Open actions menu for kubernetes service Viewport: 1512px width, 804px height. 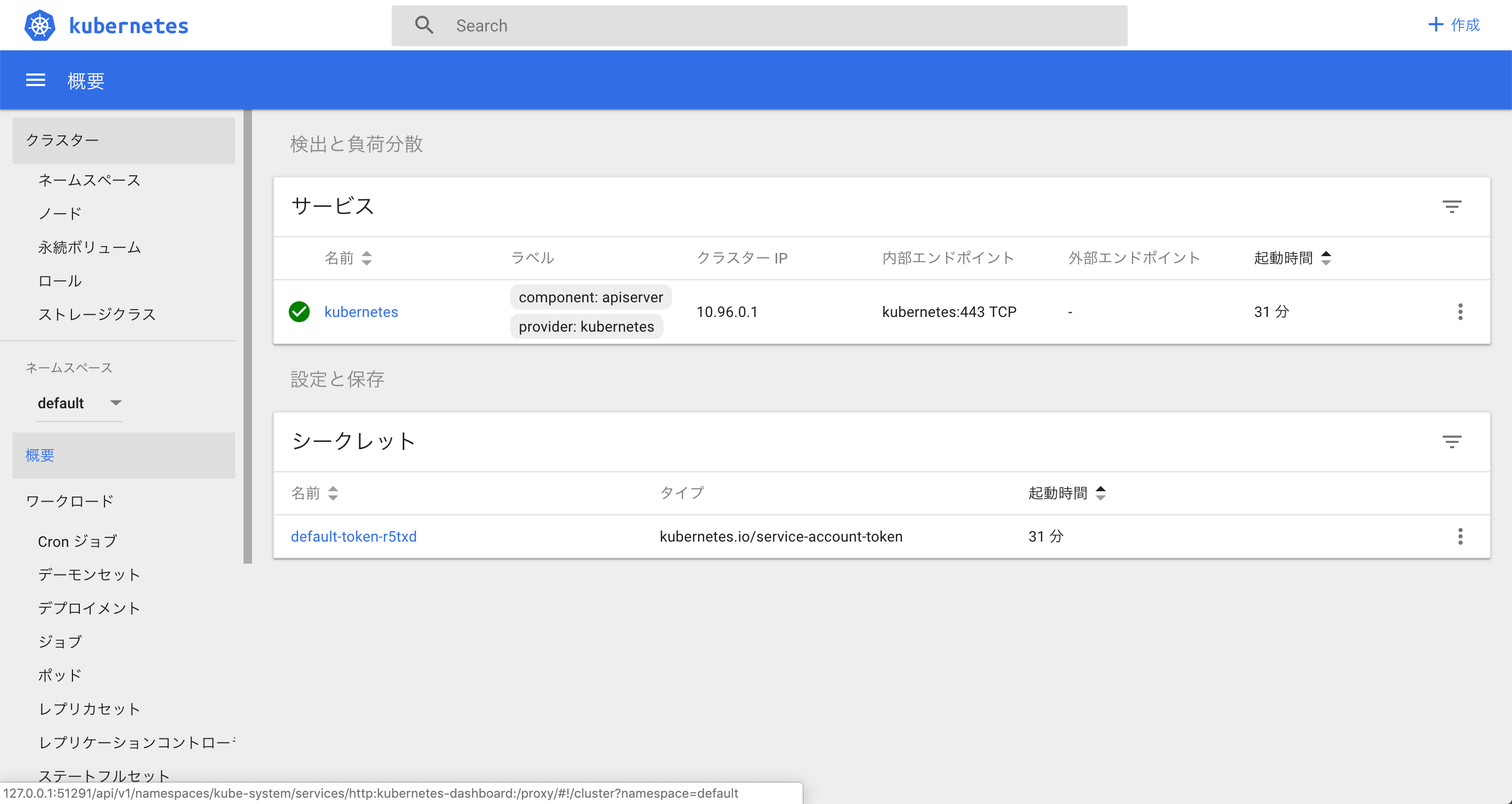pyautogui.click(x=1461, y=312)
